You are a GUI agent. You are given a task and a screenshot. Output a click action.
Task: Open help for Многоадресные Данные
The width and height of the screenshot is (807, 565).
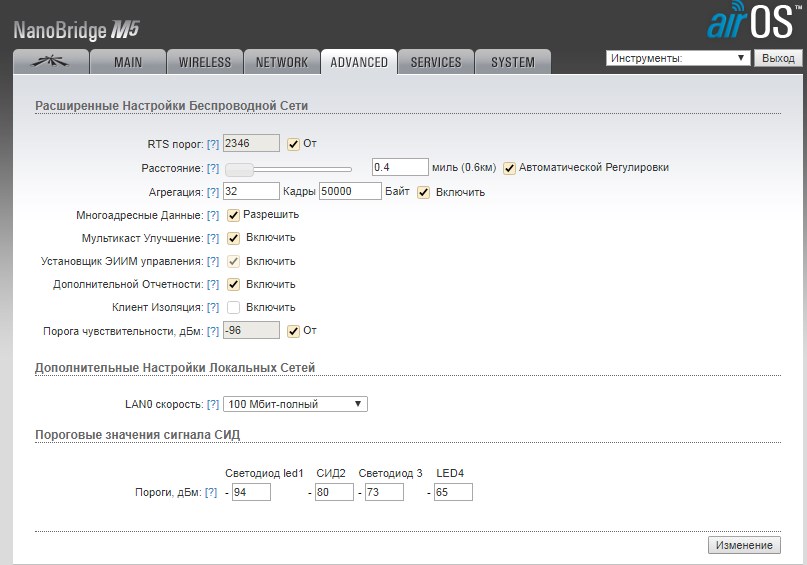[213, 216]
